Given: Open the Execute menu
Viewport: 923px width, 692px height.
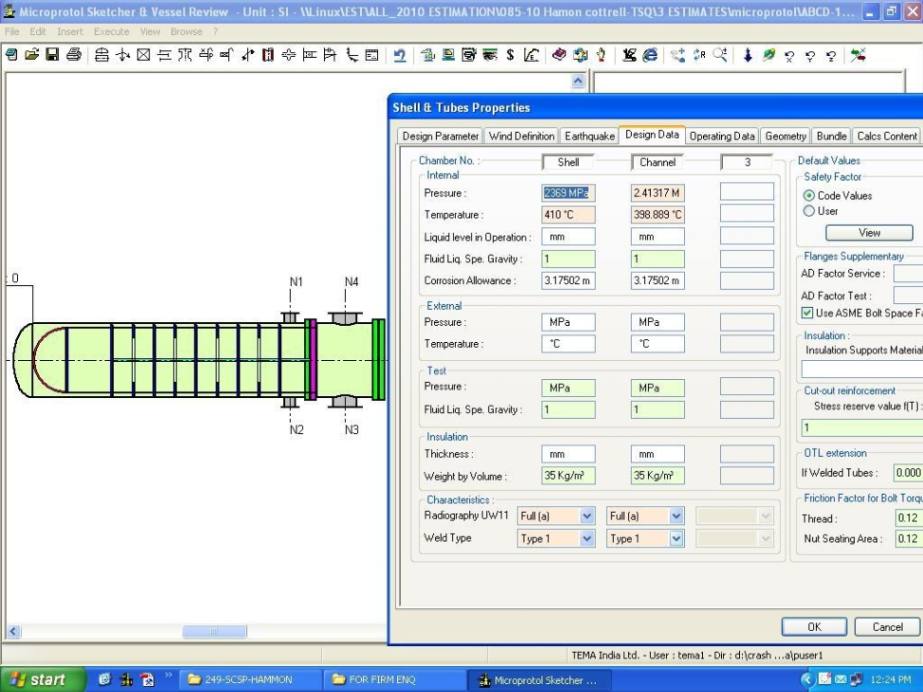Looking at the screenshot, I should [110, 32].
